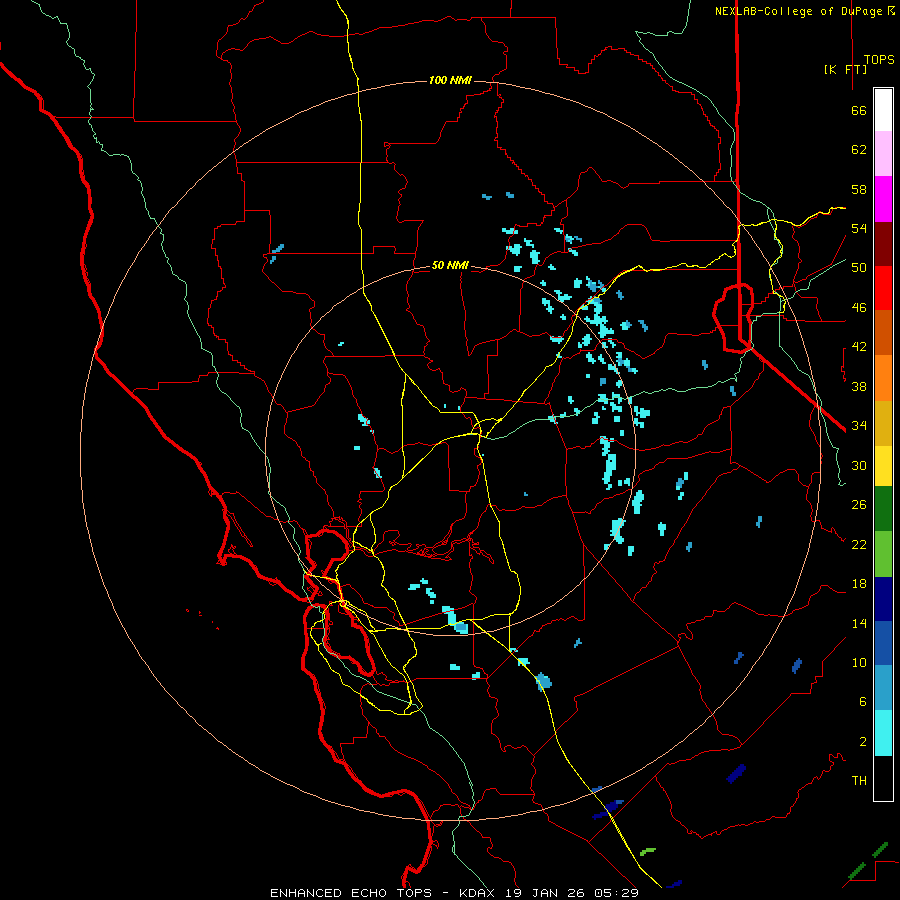Click the 50 NMI range ring label
The image size is (900, 900).
point(450,265)
